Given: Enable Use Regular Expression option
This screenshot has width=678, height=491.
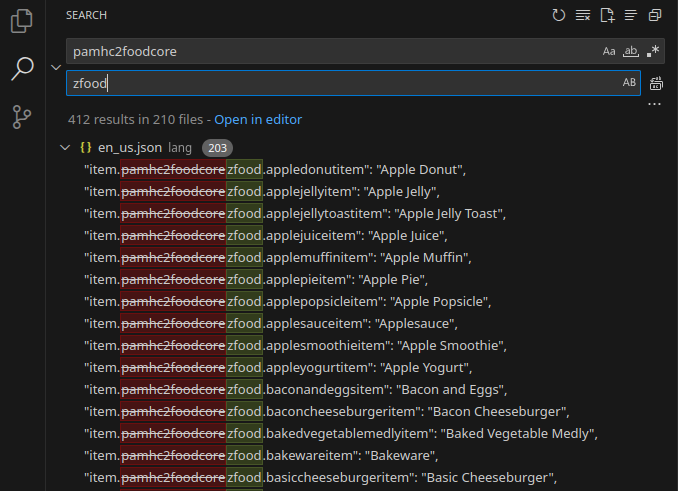Looking at the screenshot, I should point(652,51).
